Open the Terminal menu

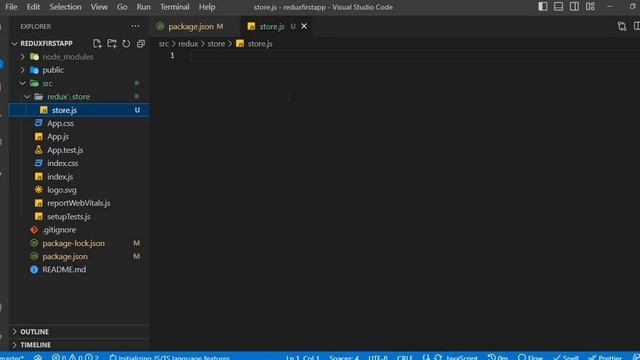174,7
